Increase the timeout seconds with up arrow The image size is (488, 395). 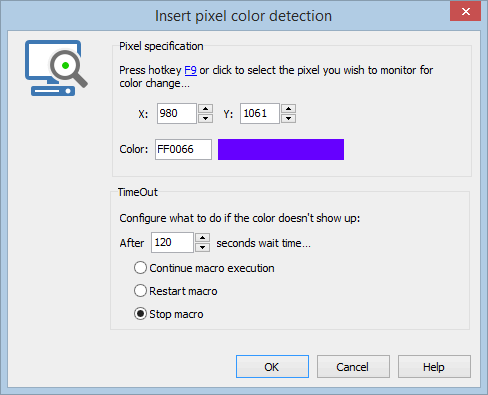click(x=202, y=238)
